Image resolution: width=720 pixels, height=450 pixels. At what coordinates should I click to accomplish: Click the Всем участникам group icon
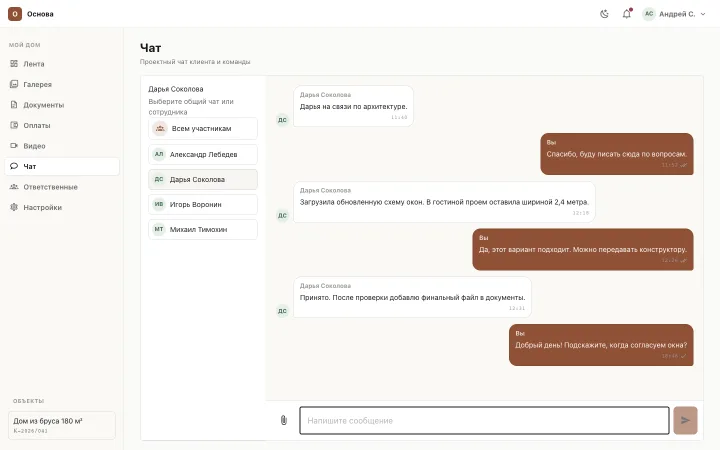(160, 129)
